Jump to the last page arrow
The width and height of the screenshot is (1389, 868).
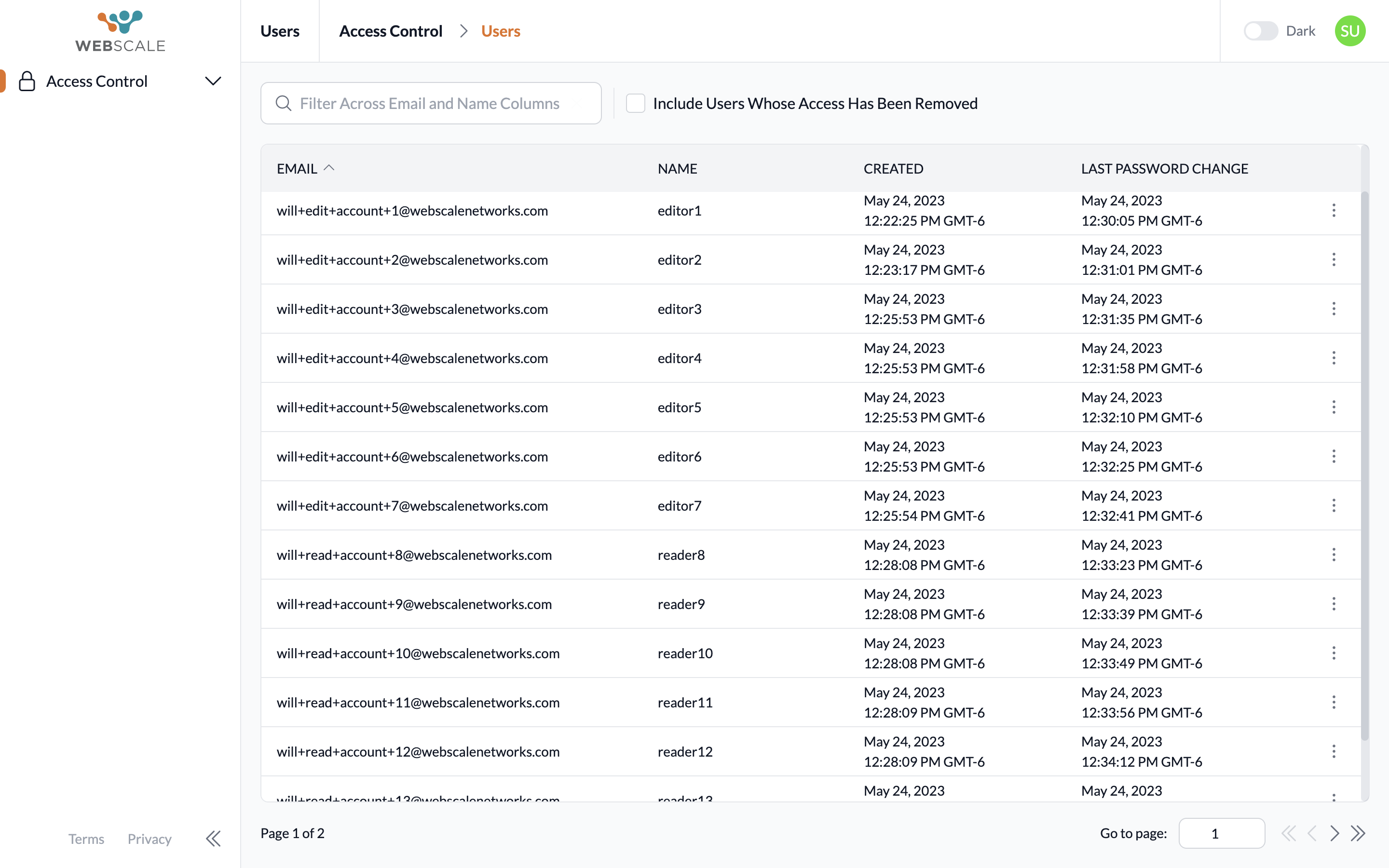(x=1358, y=834)
